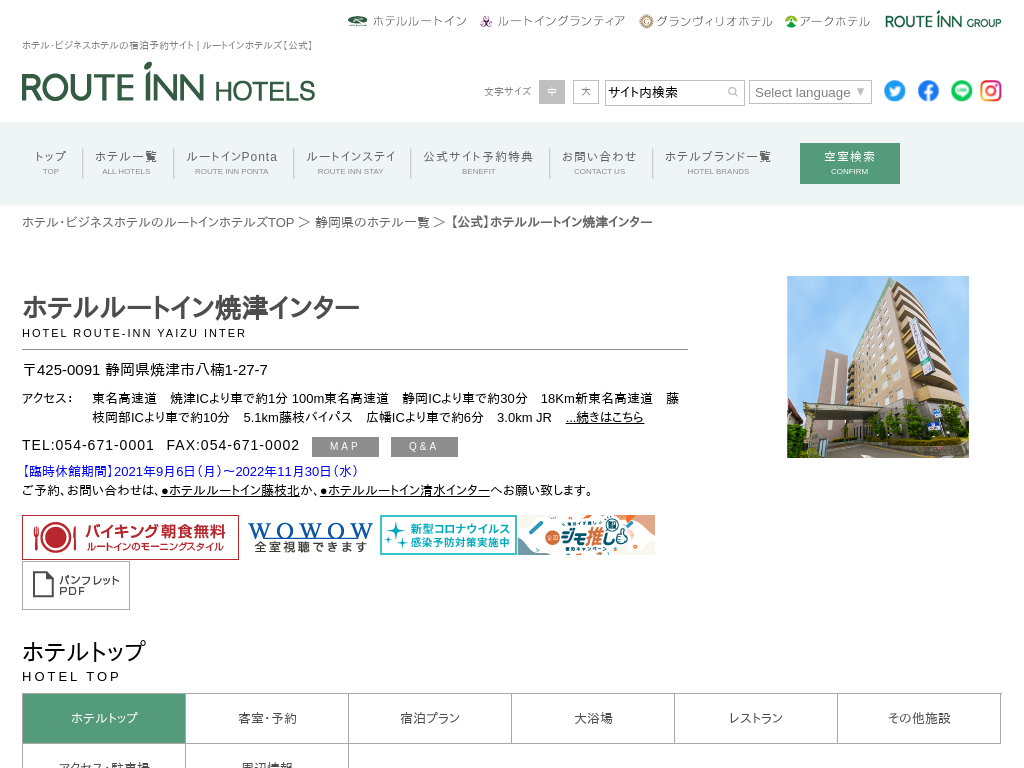
Task: Open the Select language dropdown
Action: click(810, 92)
